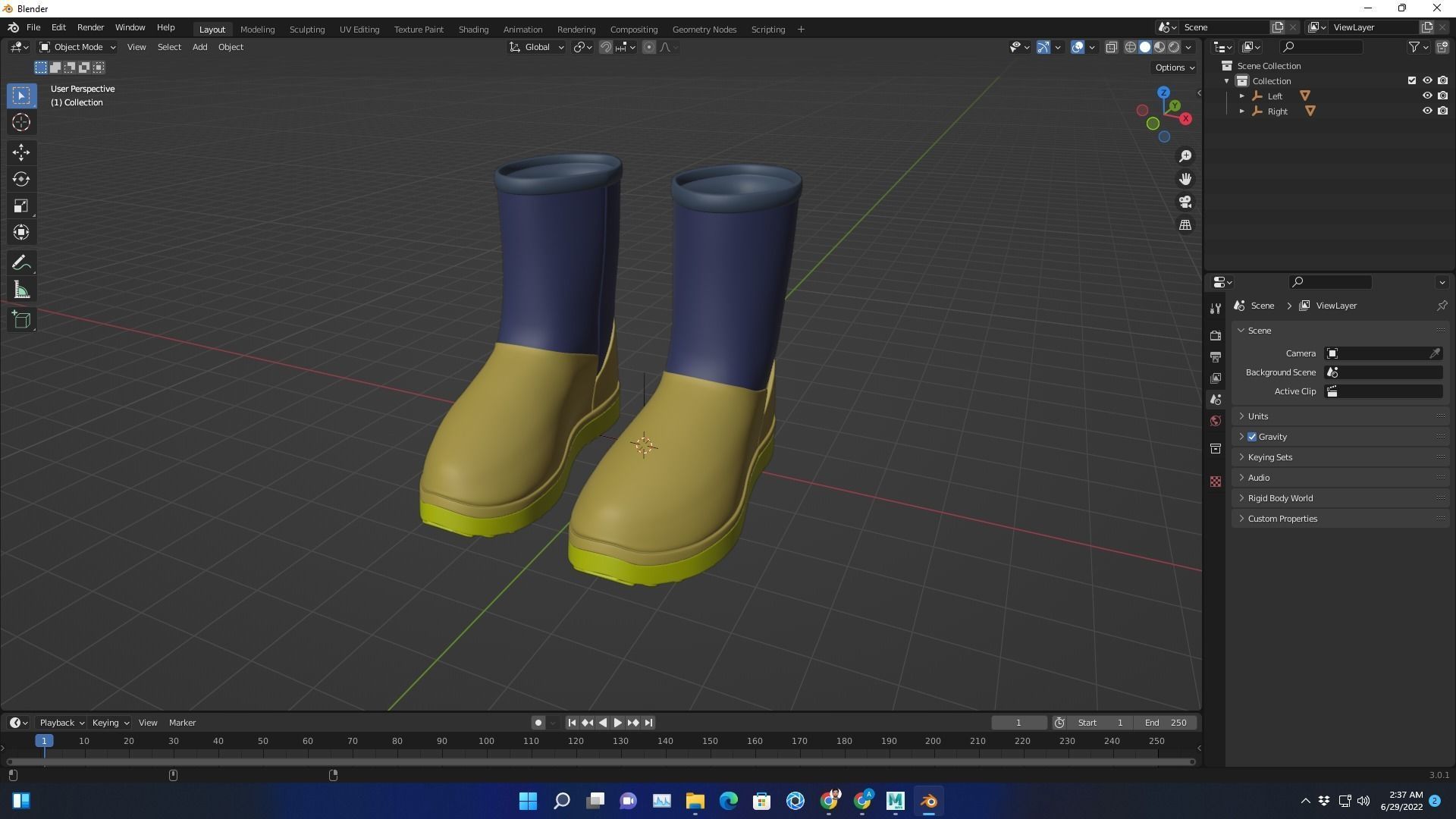Click the pan view hand icon

click(1185, 179)
